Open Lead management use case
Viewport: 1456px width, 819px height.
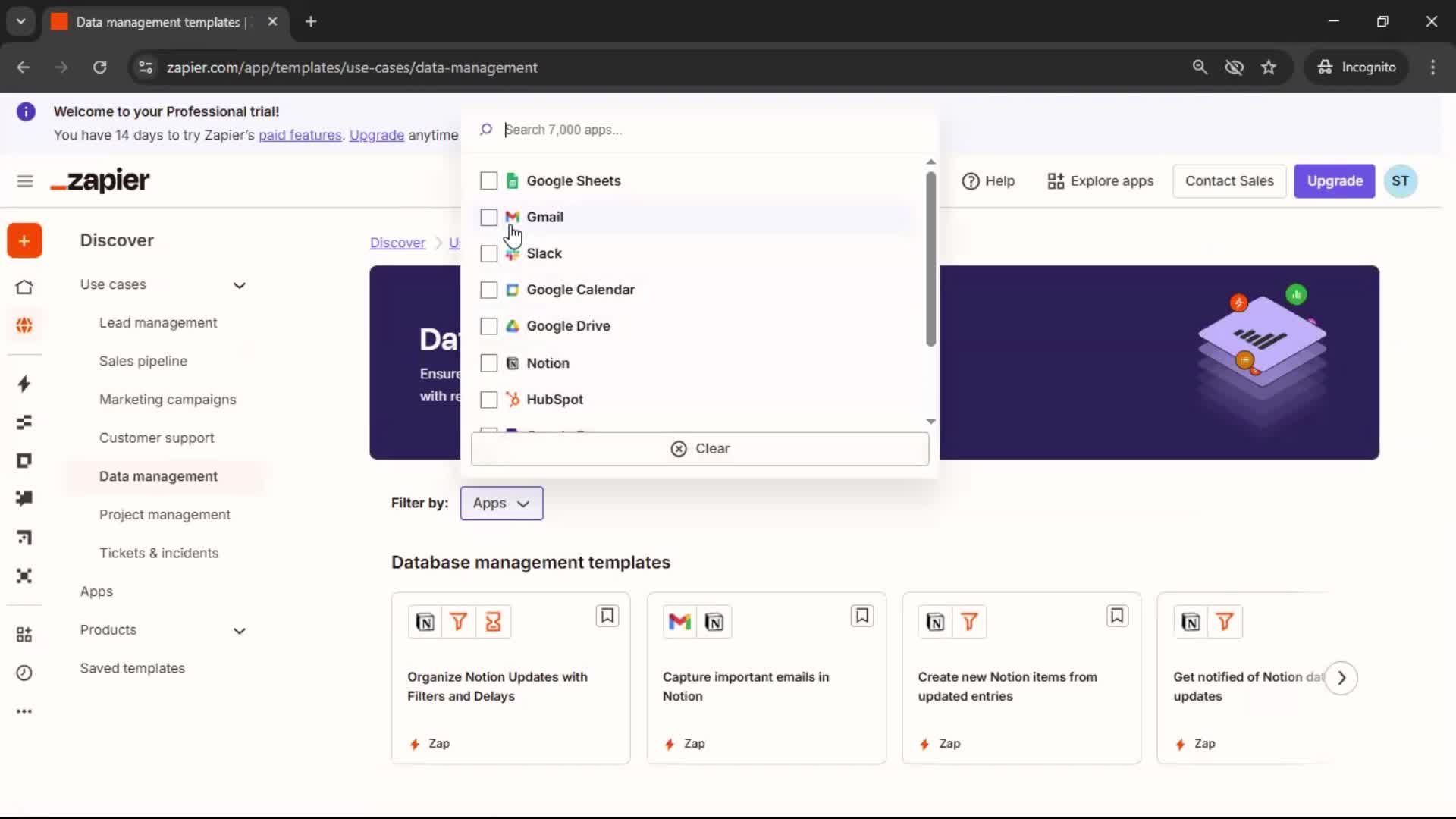point(158,323)
